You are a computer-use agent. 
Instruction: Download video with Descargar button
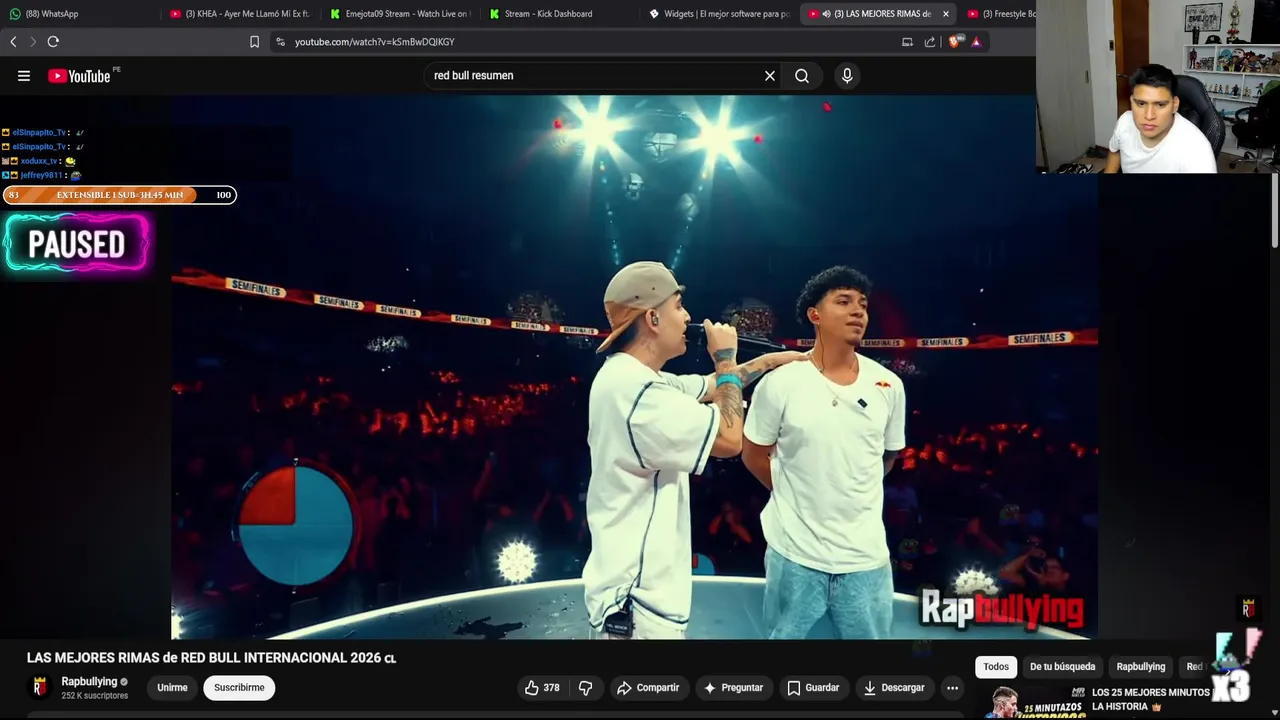tap(894, 688)
